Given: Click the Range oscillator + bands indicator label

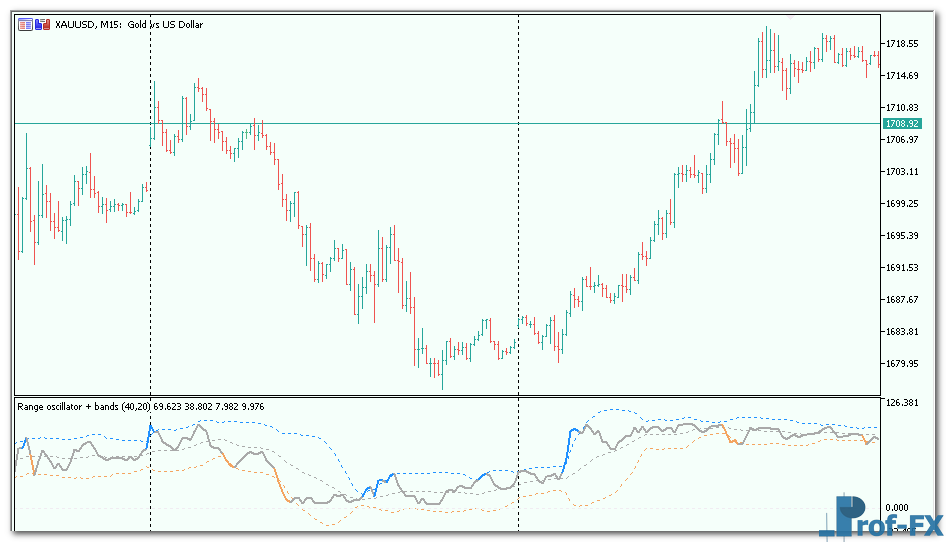Looking at the screenshot, I should click(x=80, y=406).
